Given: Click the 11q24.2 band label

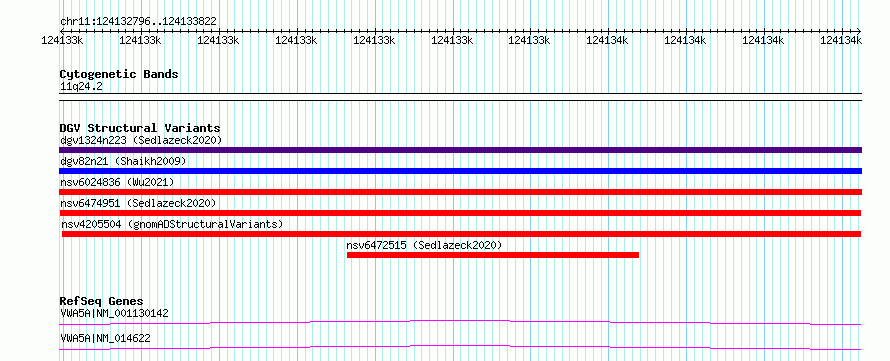Looking at the screenshot, I should coord(81,87).
